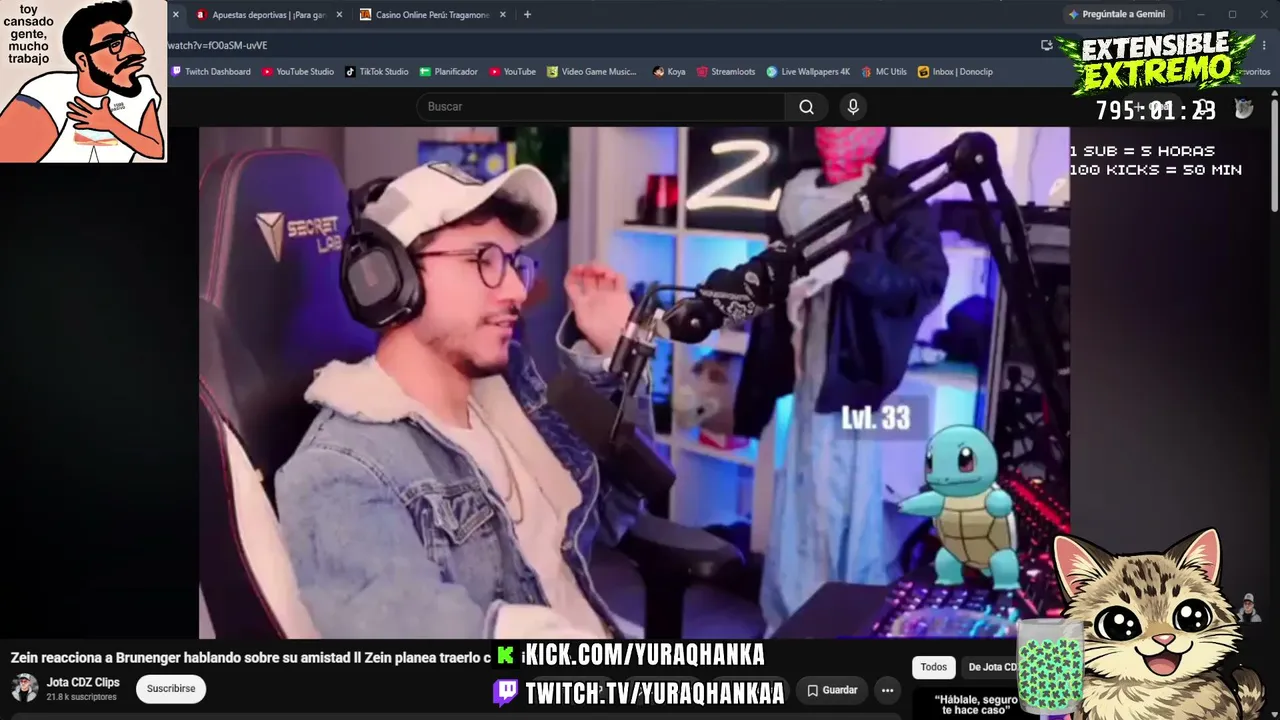Open the TikTok Studio bookmark
The image size is (1280, 720).
[x=377, y=72]
